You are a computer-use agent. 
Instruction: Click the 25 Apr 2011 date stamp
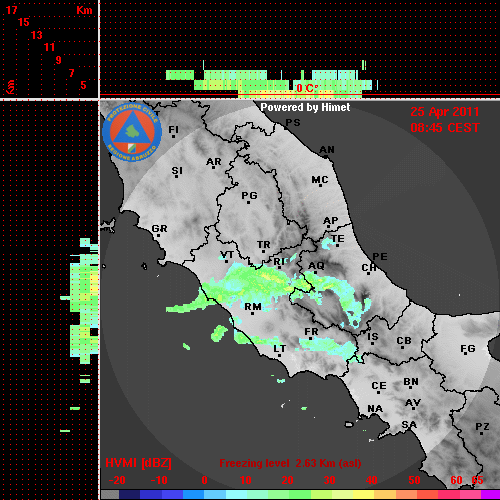pyautogui.click(x=445, y=112)
